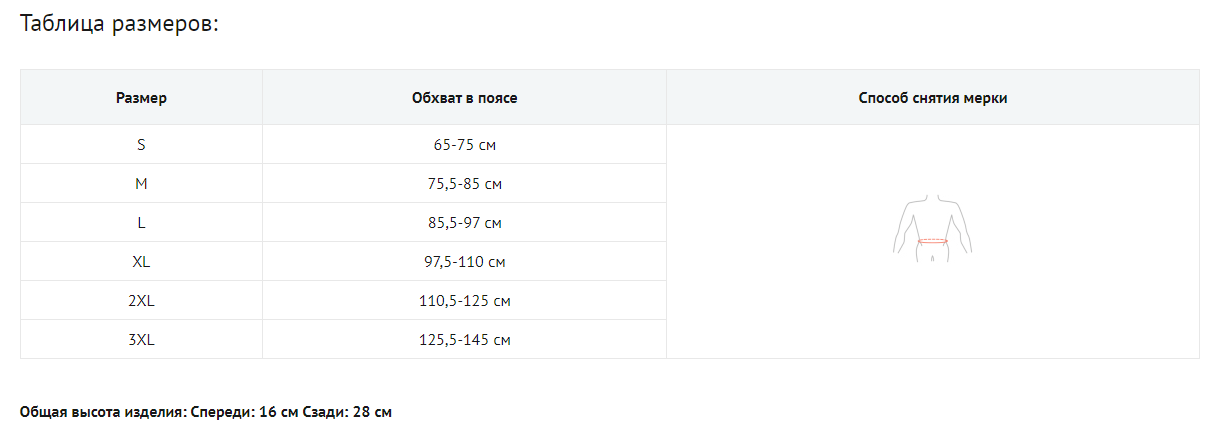Click the "Способ снятия мерки" column header
The width and height of the screenshot is (1220, 444).
pos(932,98)
